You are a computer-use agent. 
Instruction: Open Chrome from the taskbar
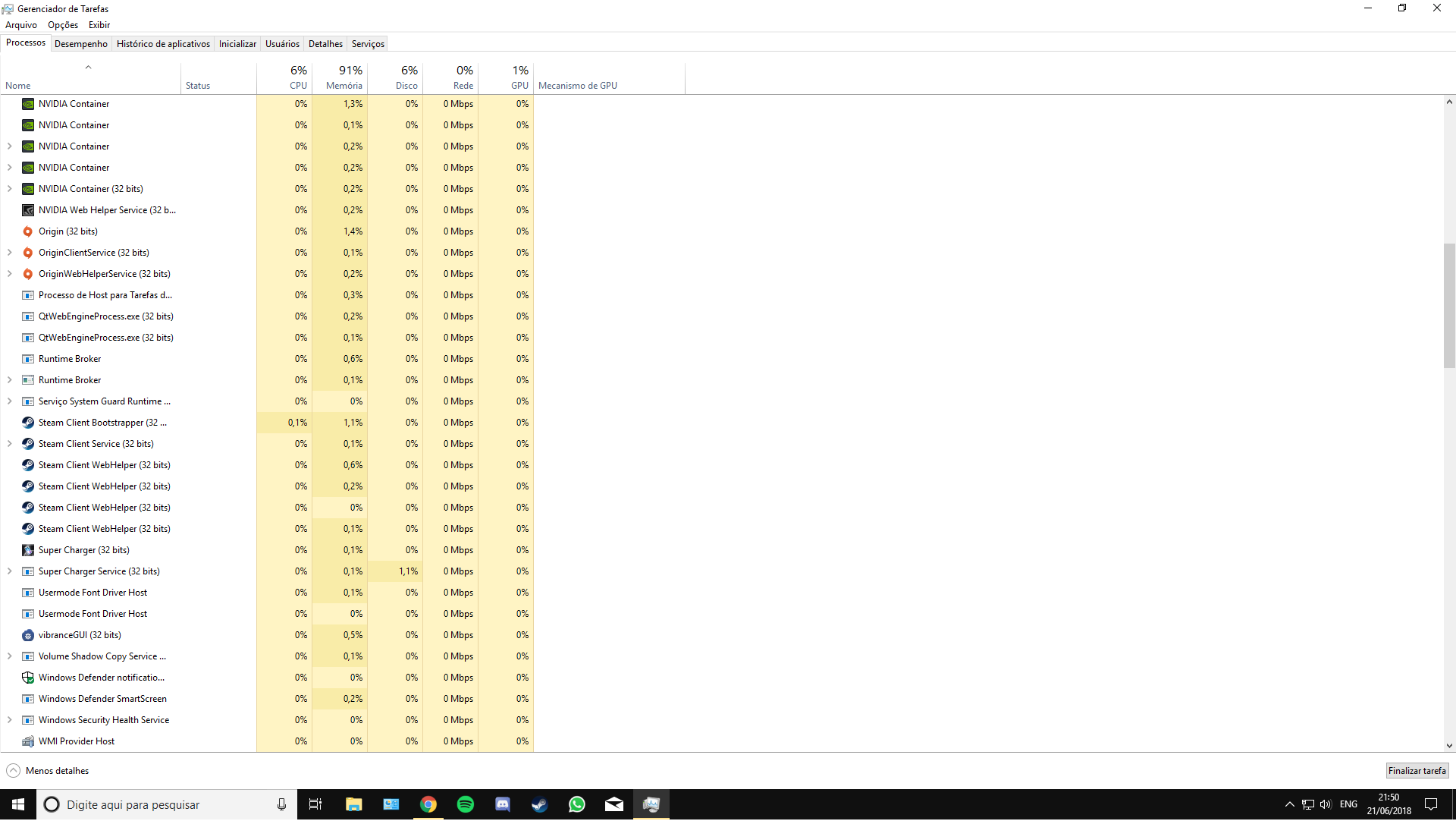[x=428, y=804]
